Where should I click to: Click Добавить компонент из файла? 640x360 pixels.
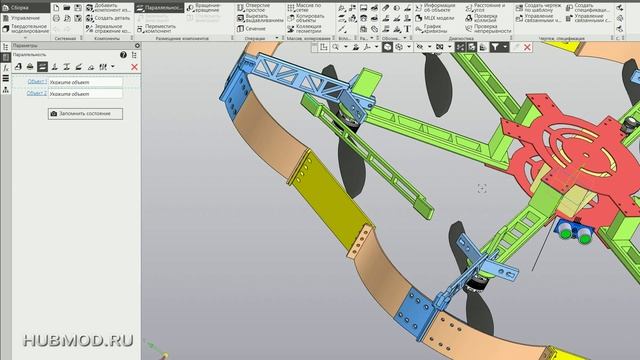pos(108,7)
